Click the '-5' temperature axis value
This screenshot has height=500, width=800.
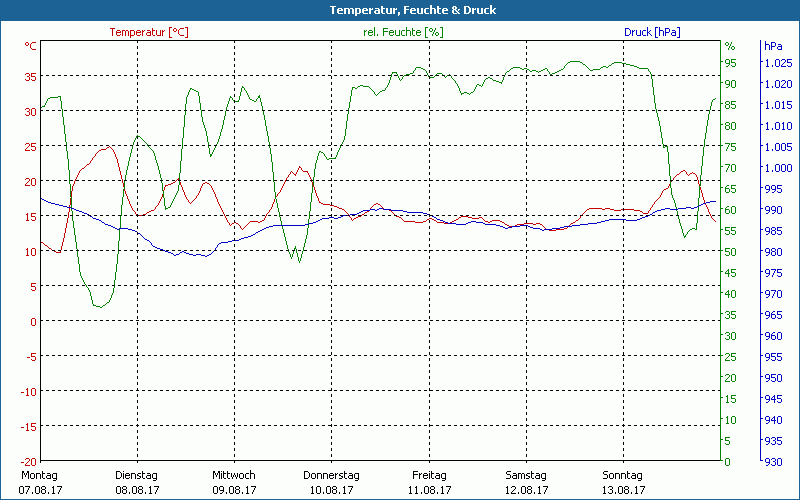[x=32, y=357]
